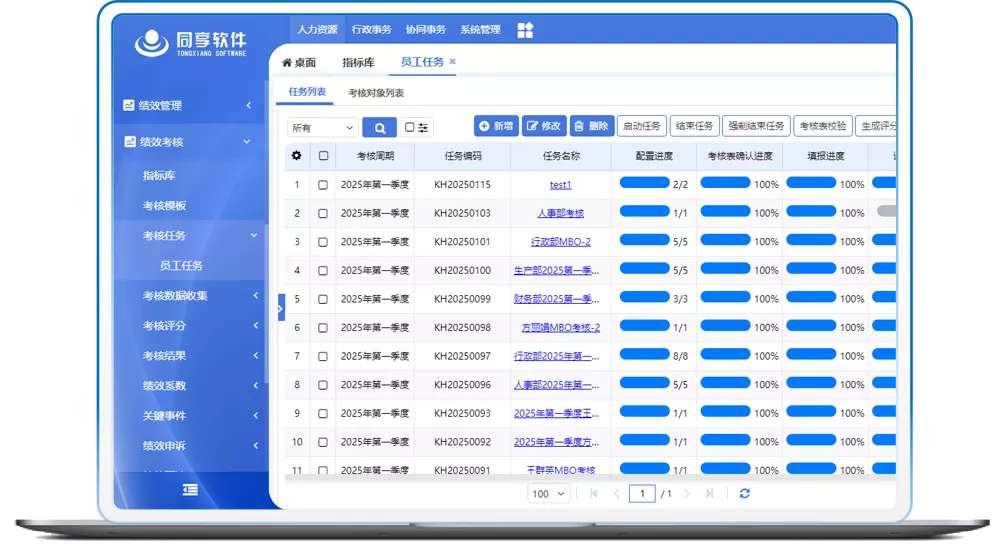Image resolution: width=1000 pixels, height=546 pixels.
Task: Switch to the 指标库 tab
Action: click(358, 62)
